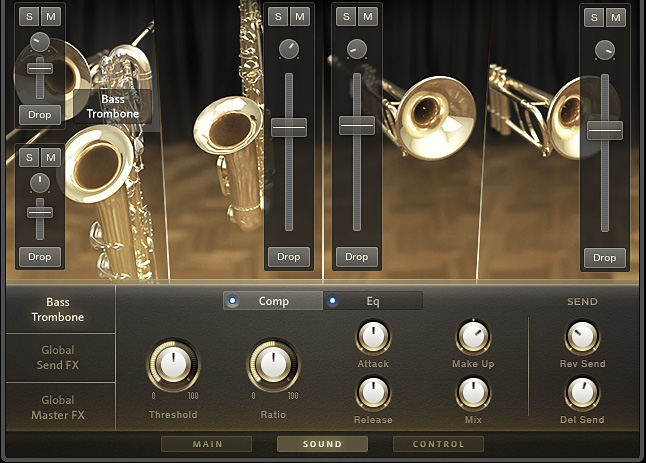The height and width of the screenshot is (463, 646).
Task: Select Global Send FX panel
Action: pyautogui.click(x=59, y=357)
